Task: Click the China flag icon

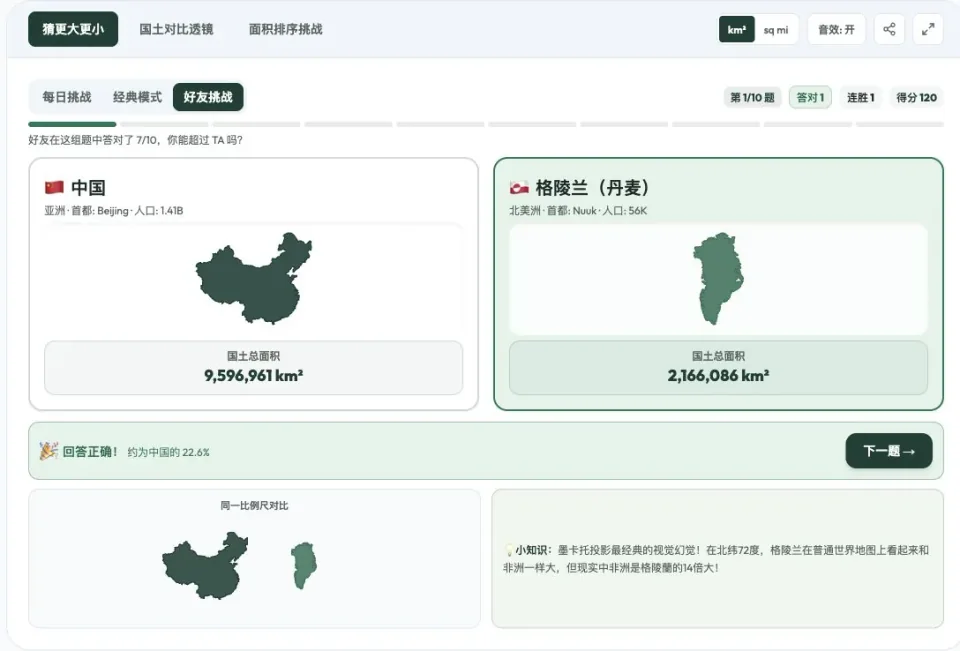Action: pyautogui.click(x=54, y=187)
